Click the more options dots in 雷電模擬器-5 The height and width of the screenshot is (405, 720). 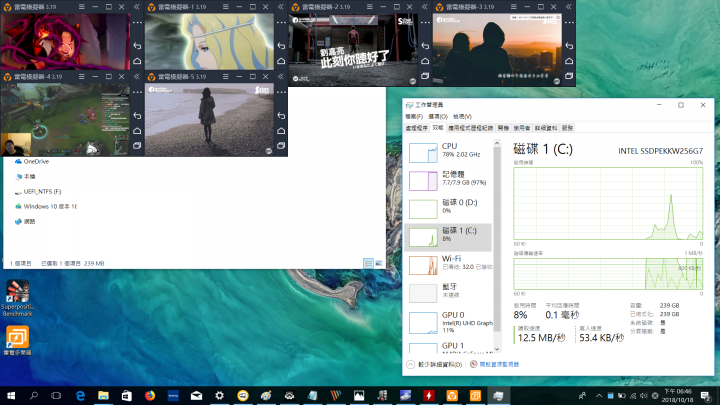tap(281, 92)
